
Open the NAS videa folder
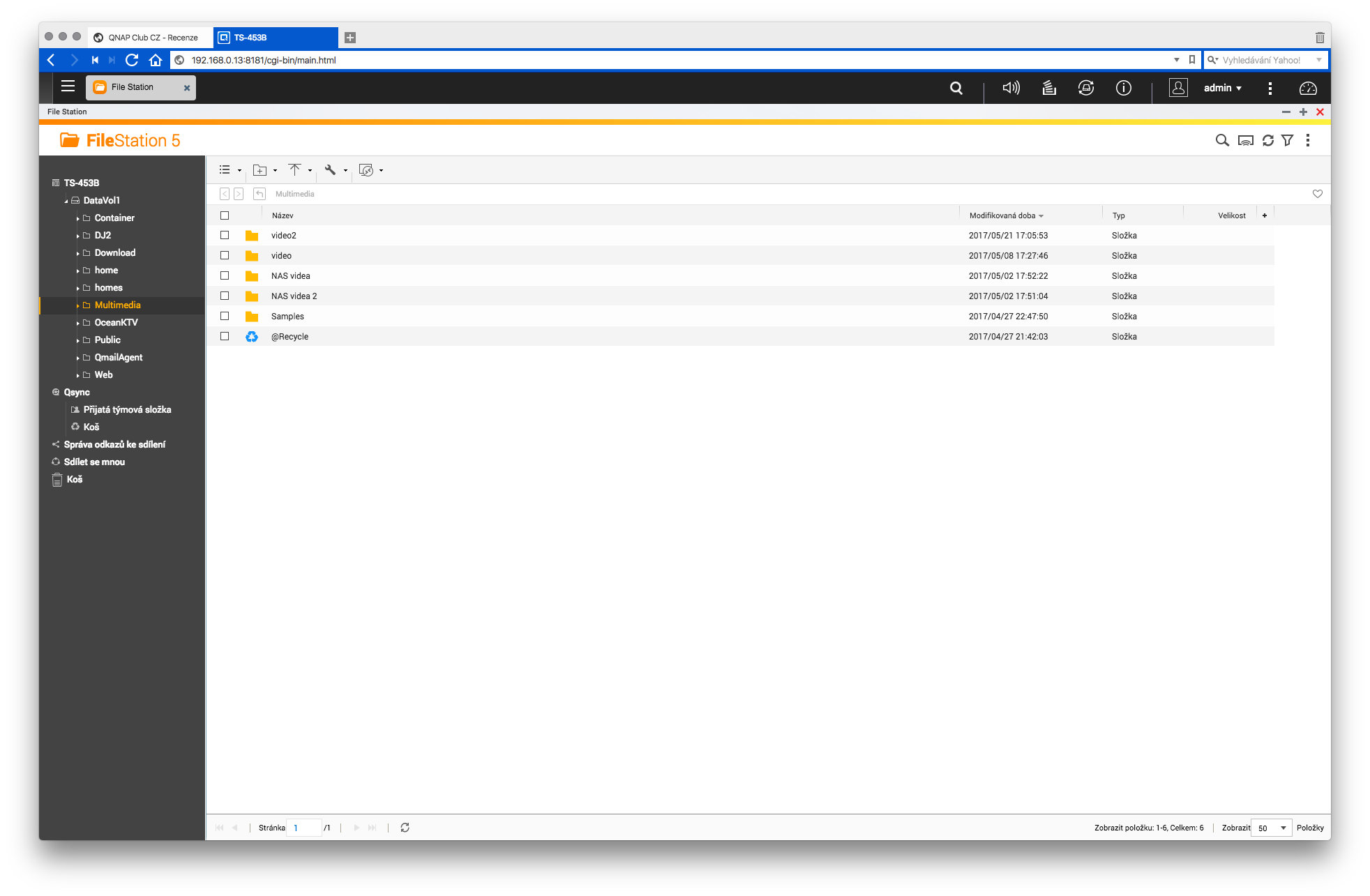pos(290,275)
